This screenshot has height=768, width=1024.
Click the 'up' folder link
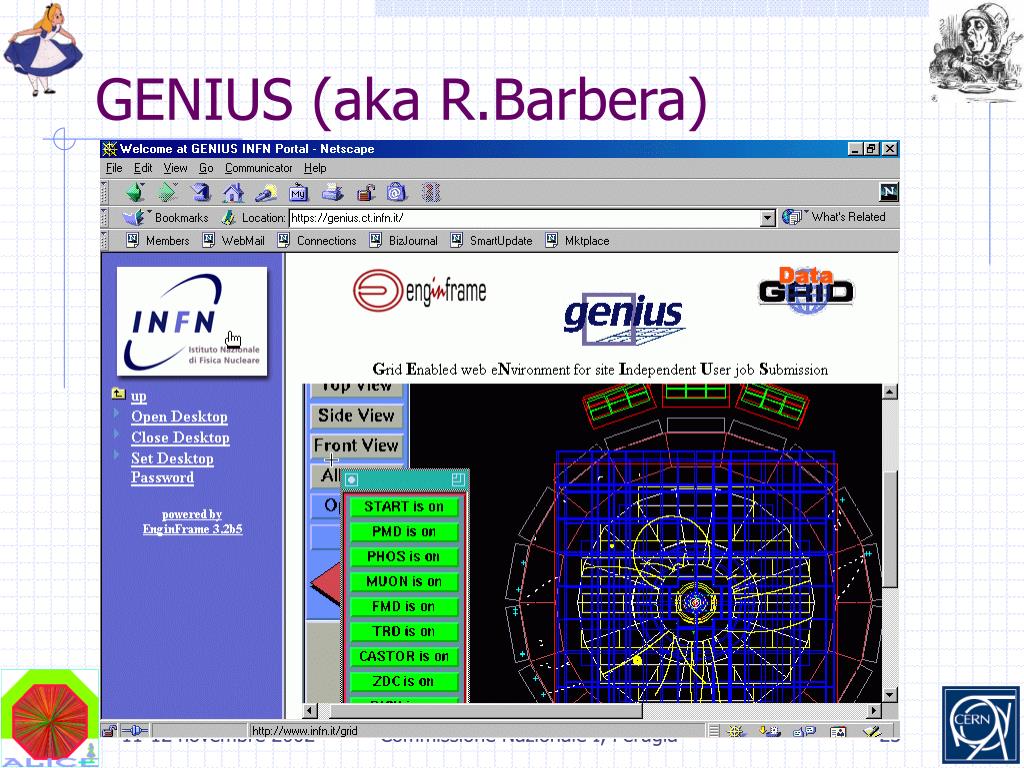coord(138,396)
